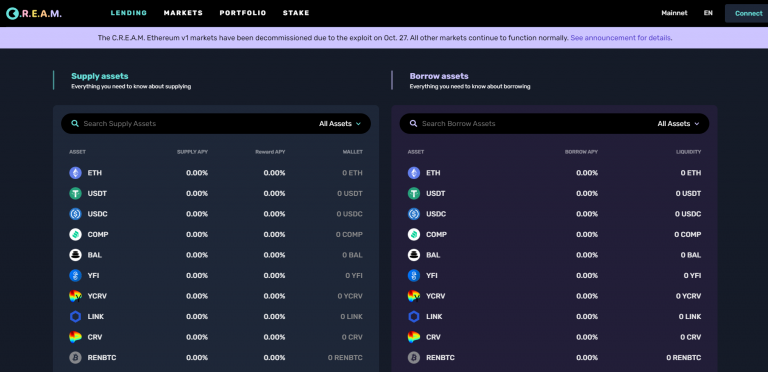768x372 pixels.
Task: Sort borrow table by LIQUIDITY header
Action: coord(689,152)
